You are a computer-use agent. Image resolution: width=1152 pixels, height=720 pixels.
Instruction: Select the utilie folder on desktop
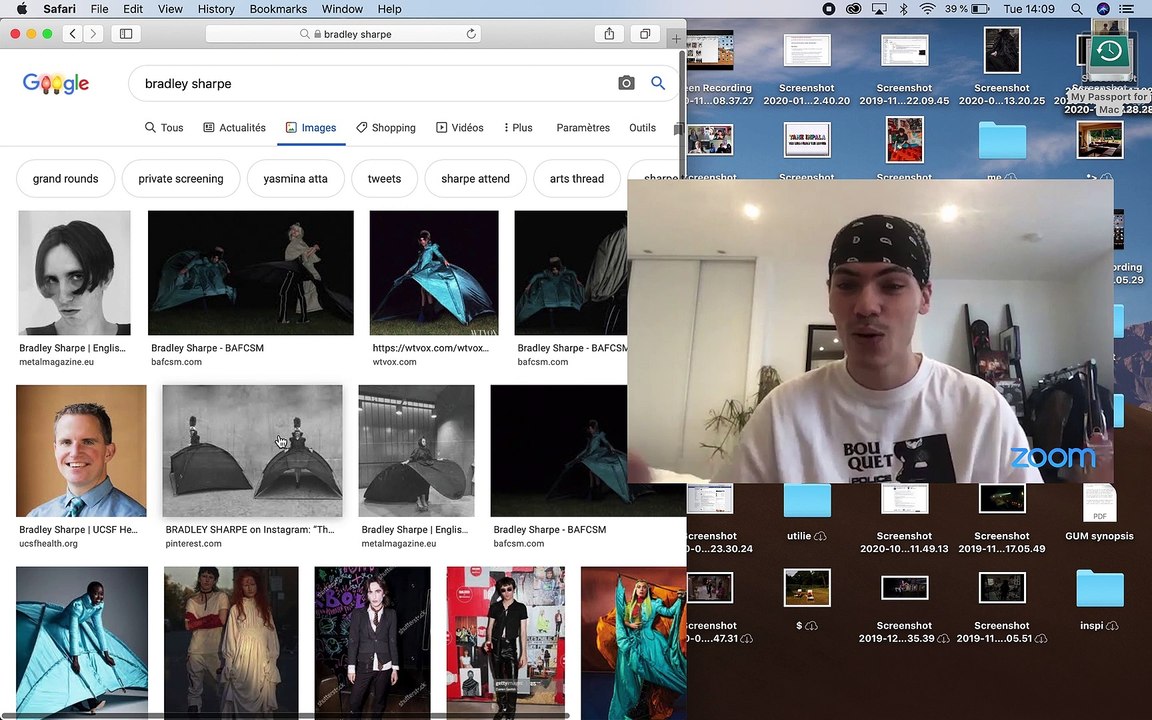tap(807, 500)
